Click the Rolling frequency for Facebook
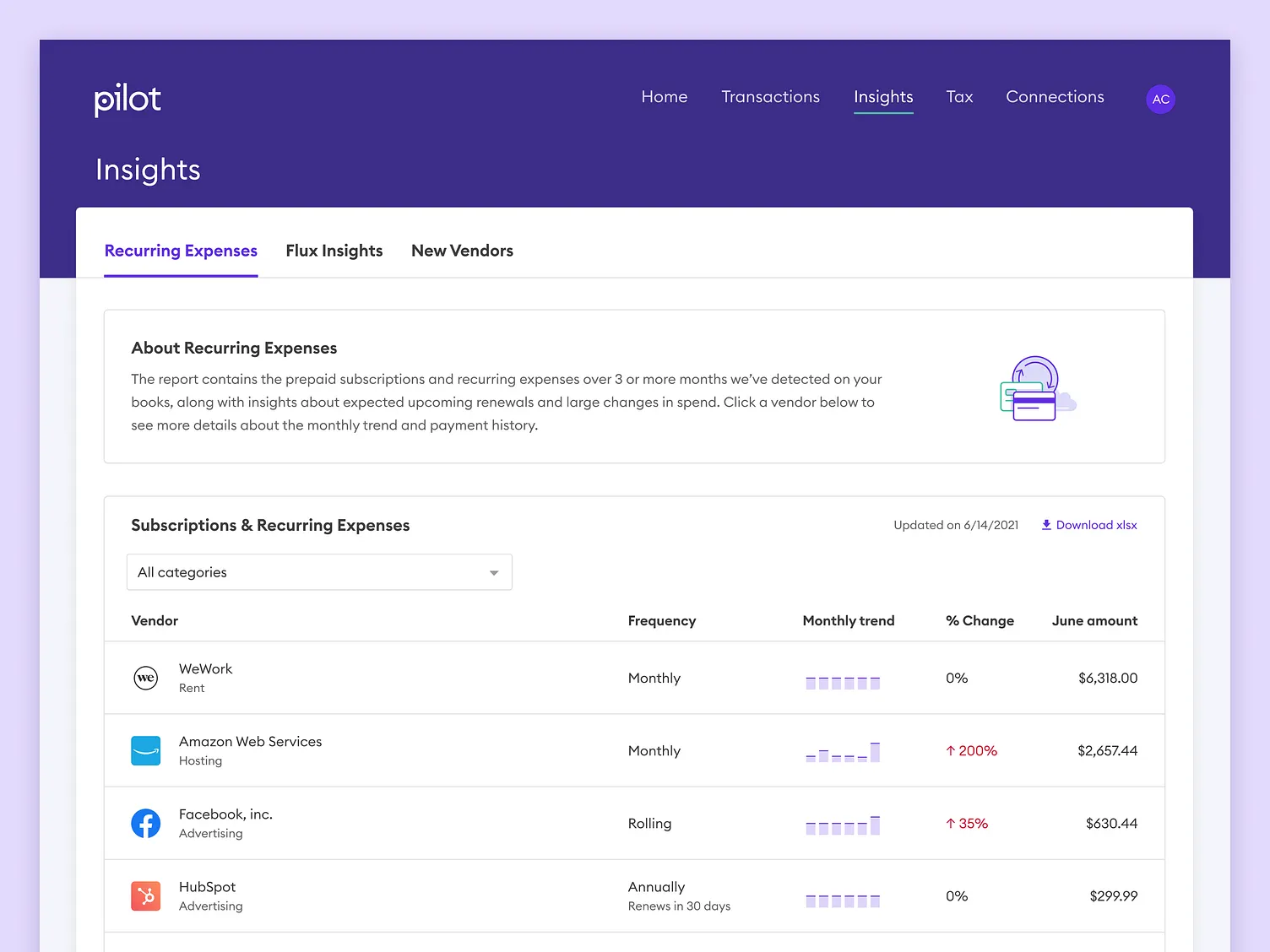The image size is (1270, 952). tap(649, 823)
